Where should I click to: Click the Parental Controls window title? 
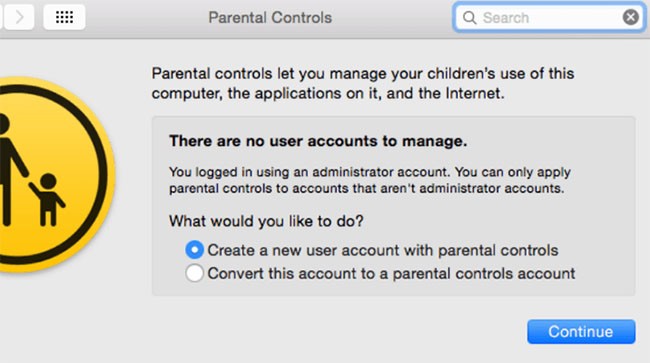click(x=270, y=18)
